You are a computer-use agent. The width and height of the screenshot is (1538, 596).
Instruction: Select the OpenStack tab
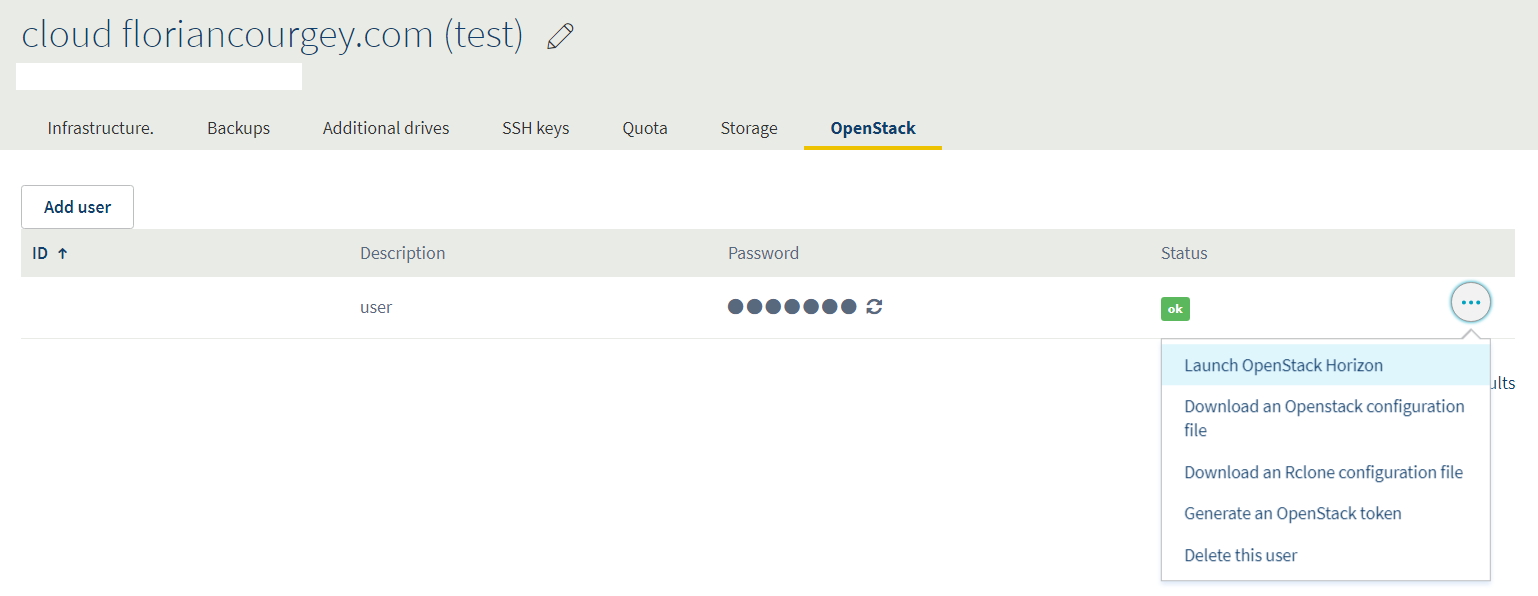(x=873, y=128)
